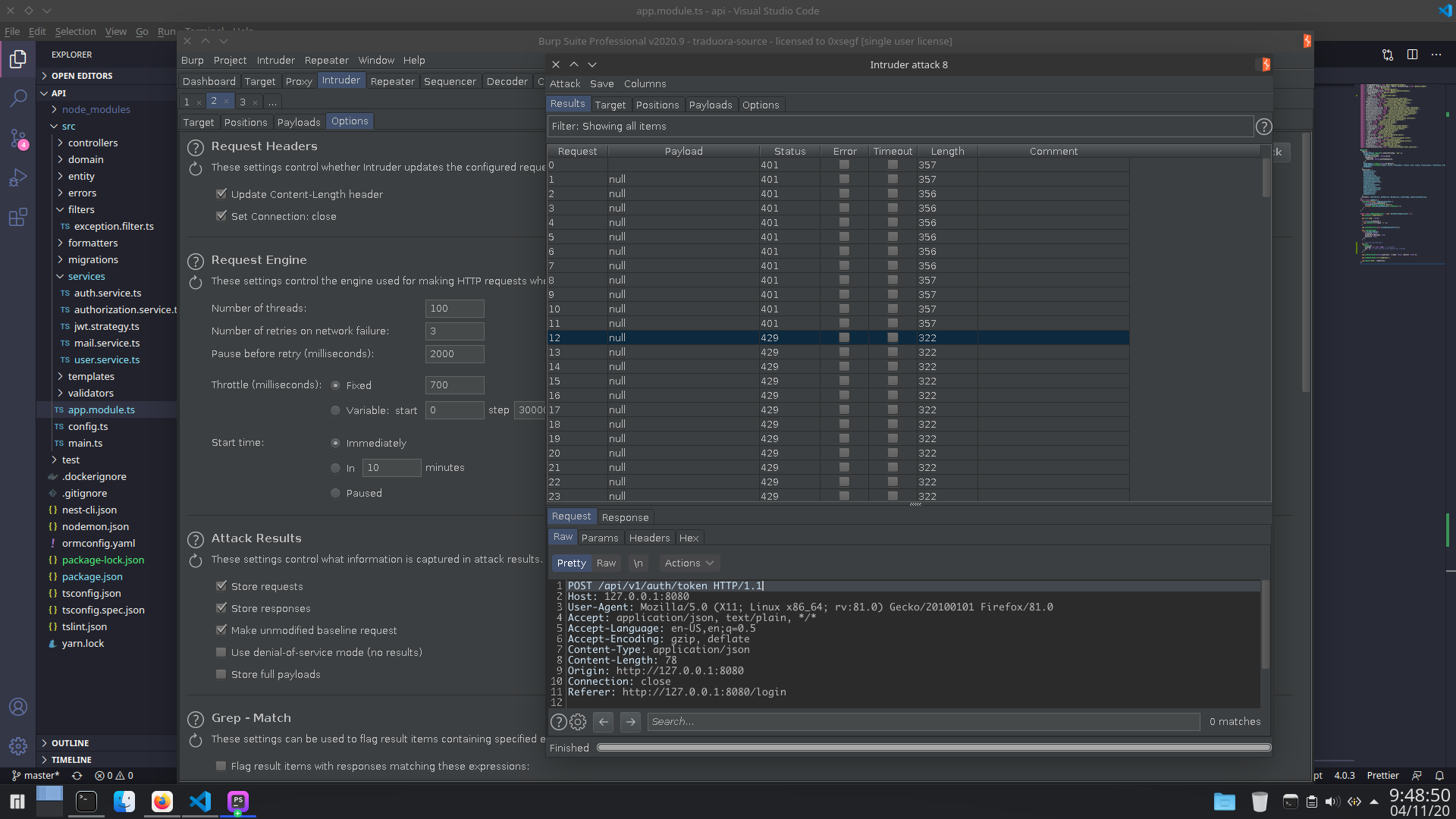The width and height of the screenshot is (1456, 819).
Task: Open the Source Control view icon
Action: point(18,138)
